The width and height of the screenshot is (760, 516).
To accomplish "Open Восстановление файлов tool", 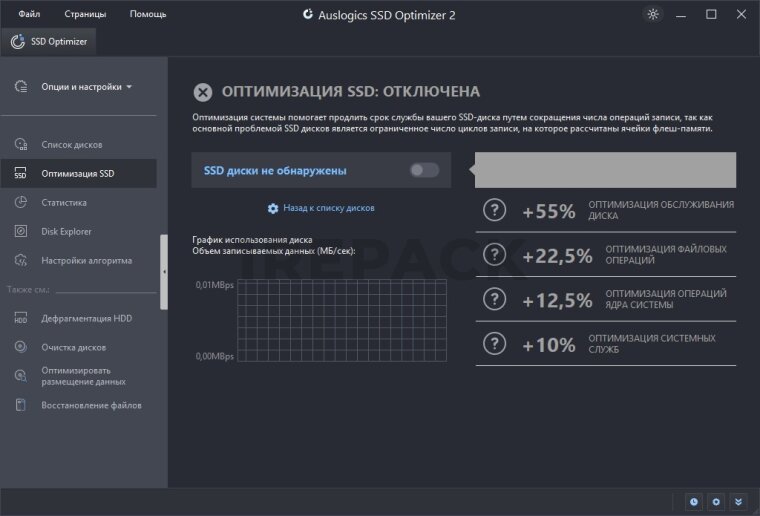I will 91,406.
